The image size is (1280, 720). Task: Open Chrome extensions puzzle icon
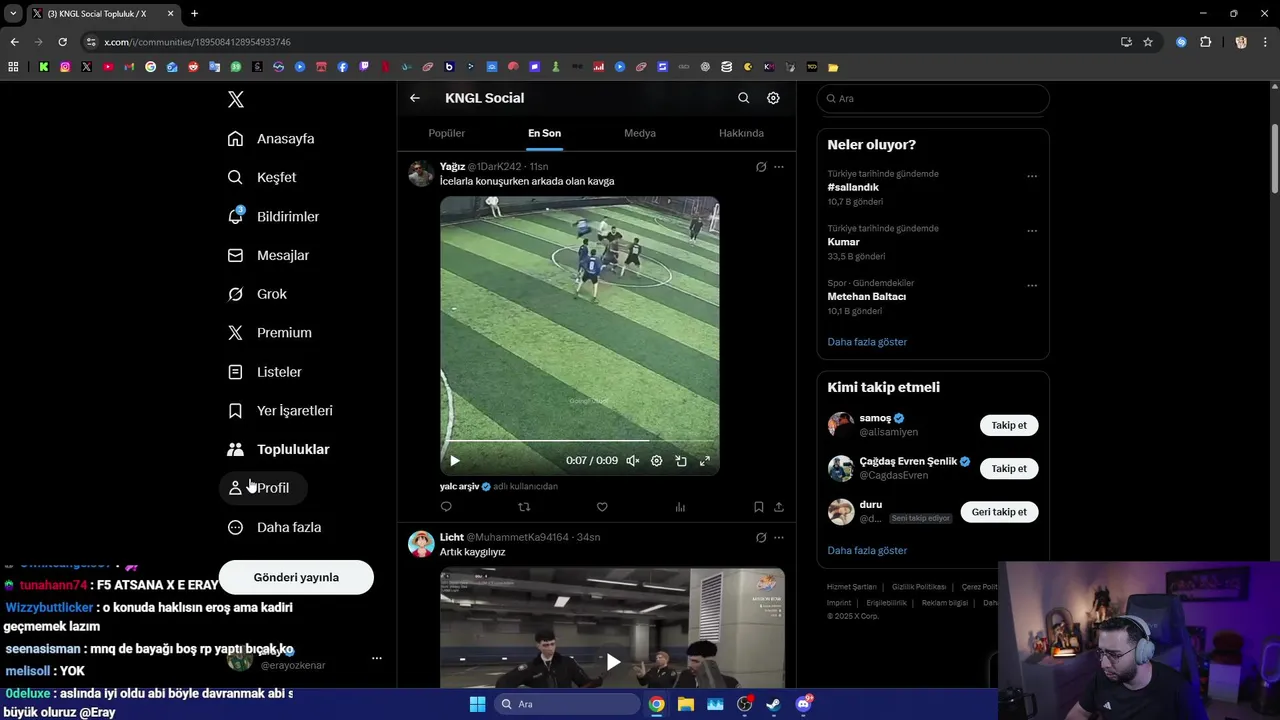(1205, 42)
